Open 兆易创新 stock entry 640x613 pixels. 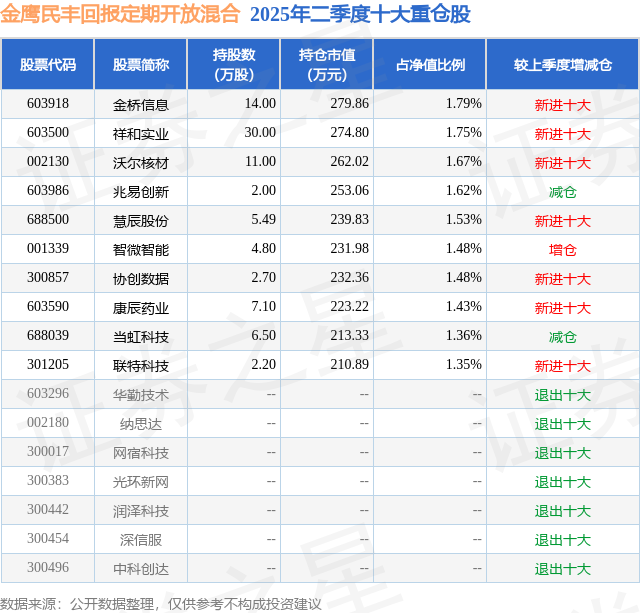[141, 192]
